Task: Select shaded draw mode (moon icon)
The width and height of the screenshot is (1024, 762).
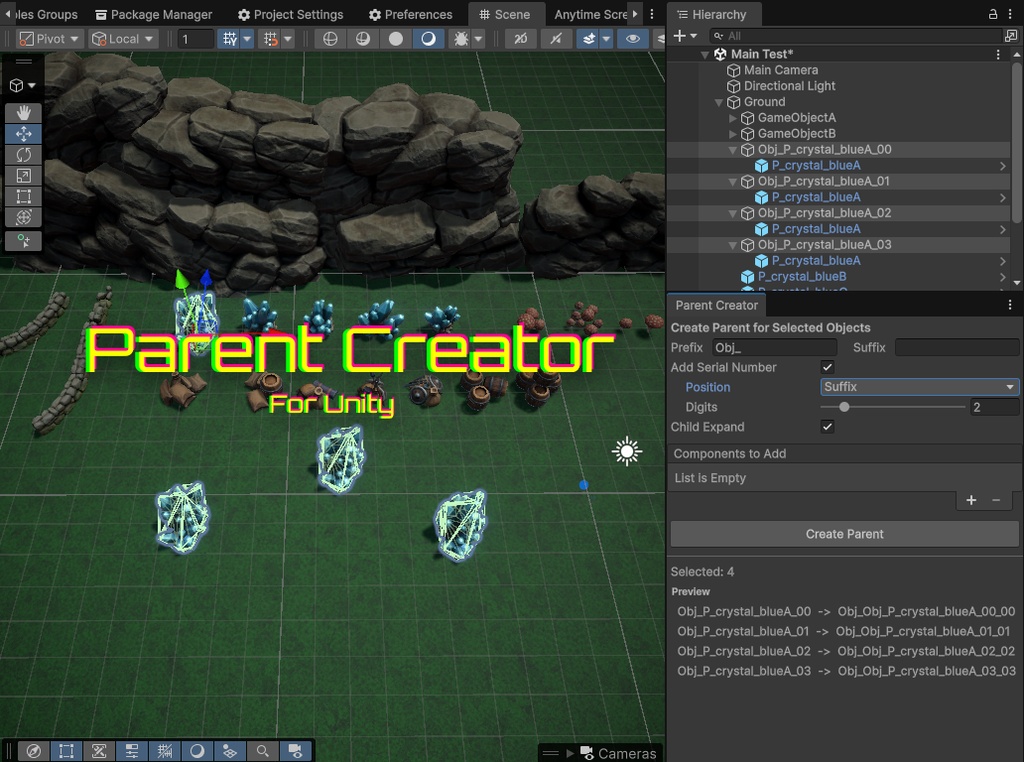Action: 428,39
